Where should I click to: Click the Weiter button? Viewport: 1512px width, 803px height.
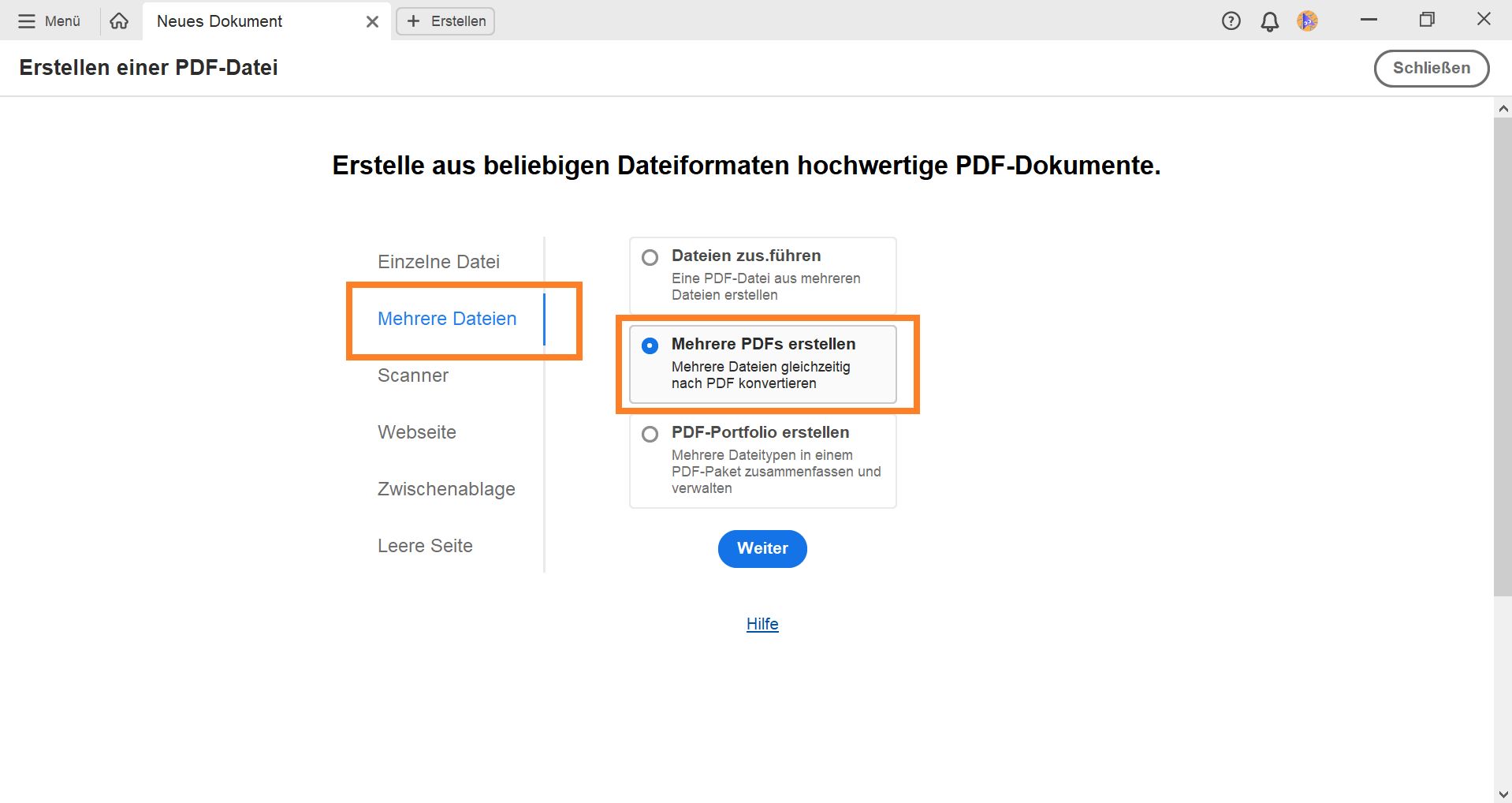coord(762,549)
